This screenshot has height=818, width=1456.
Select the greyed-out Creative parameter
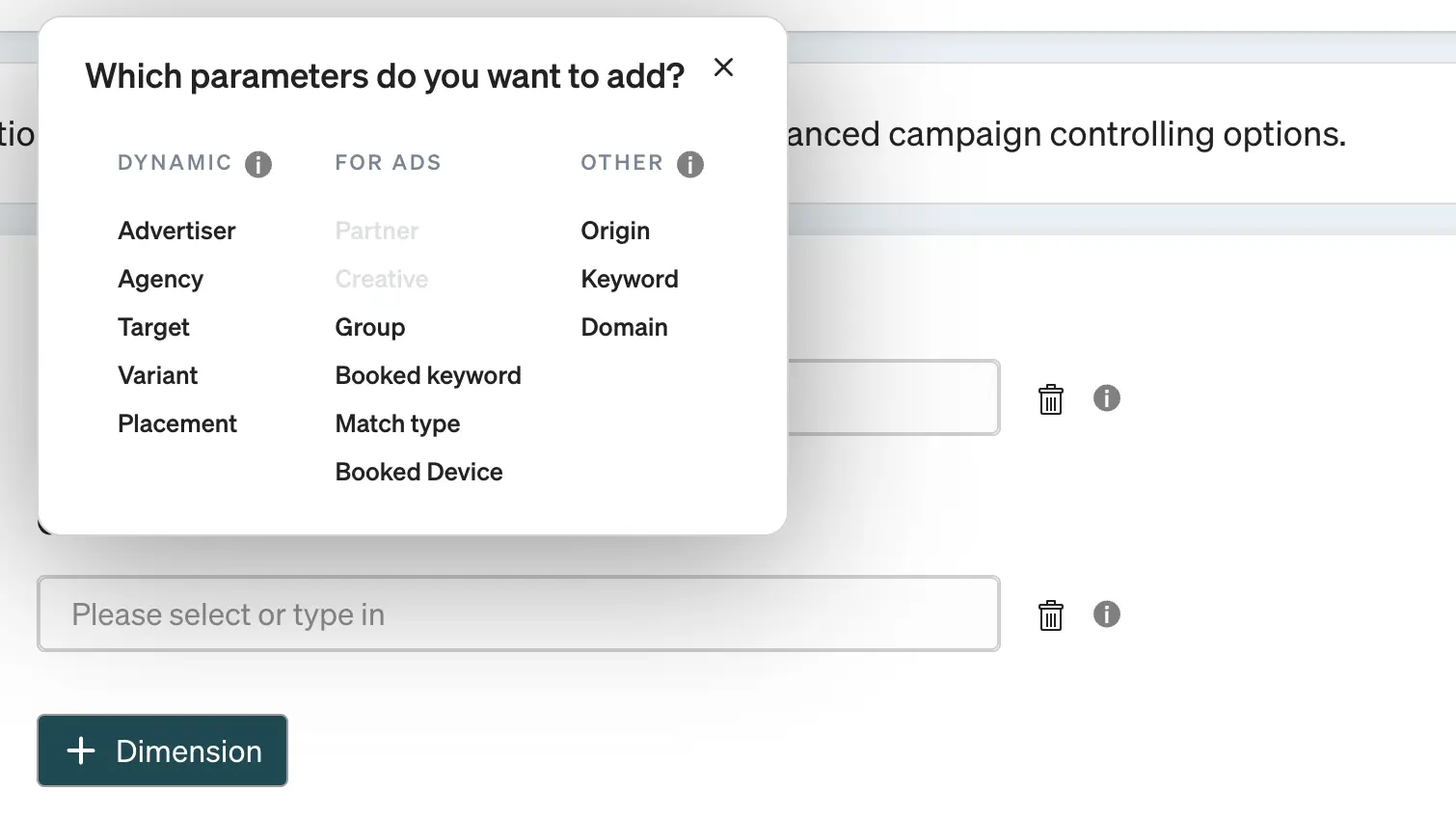(x=382, y=279)
